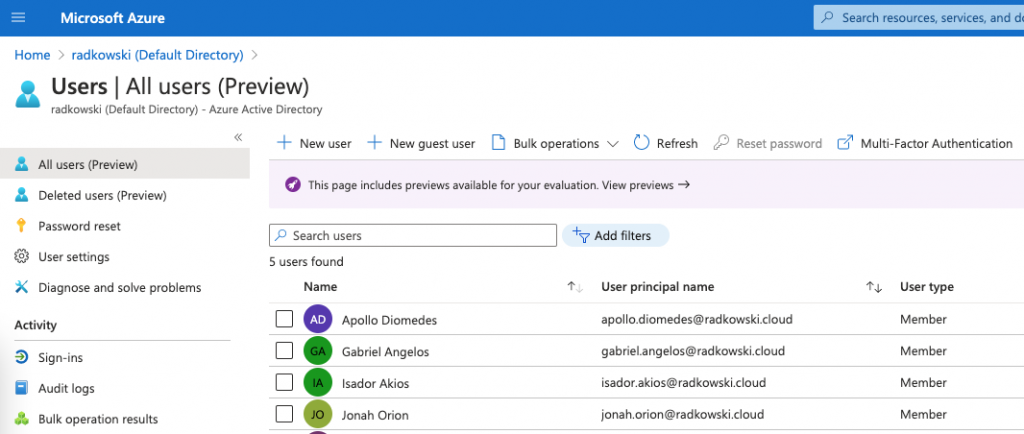
Task: Click the GA avatar for Gabriel Angelos
Action: click(x=318, y=351)
